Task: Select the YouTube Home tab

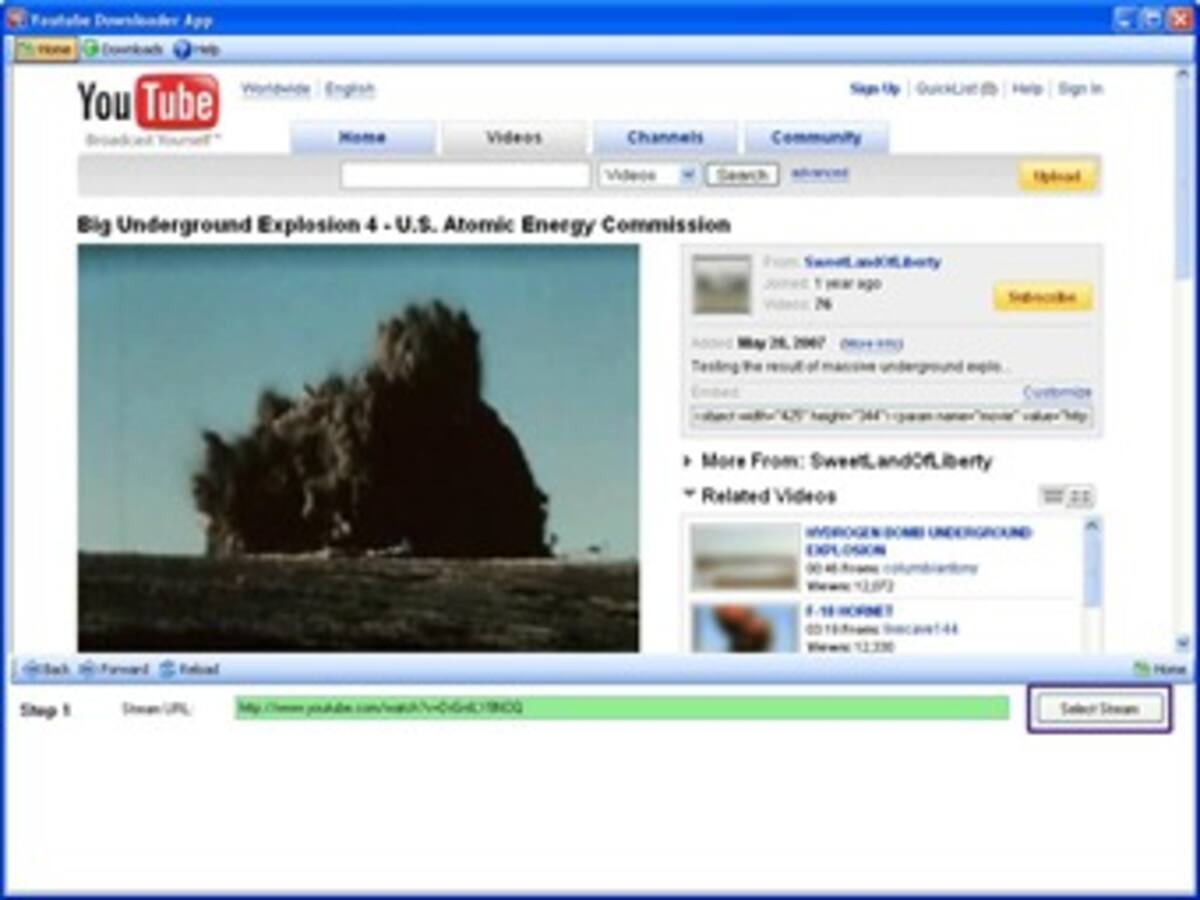Action: (x=363, y=138)
